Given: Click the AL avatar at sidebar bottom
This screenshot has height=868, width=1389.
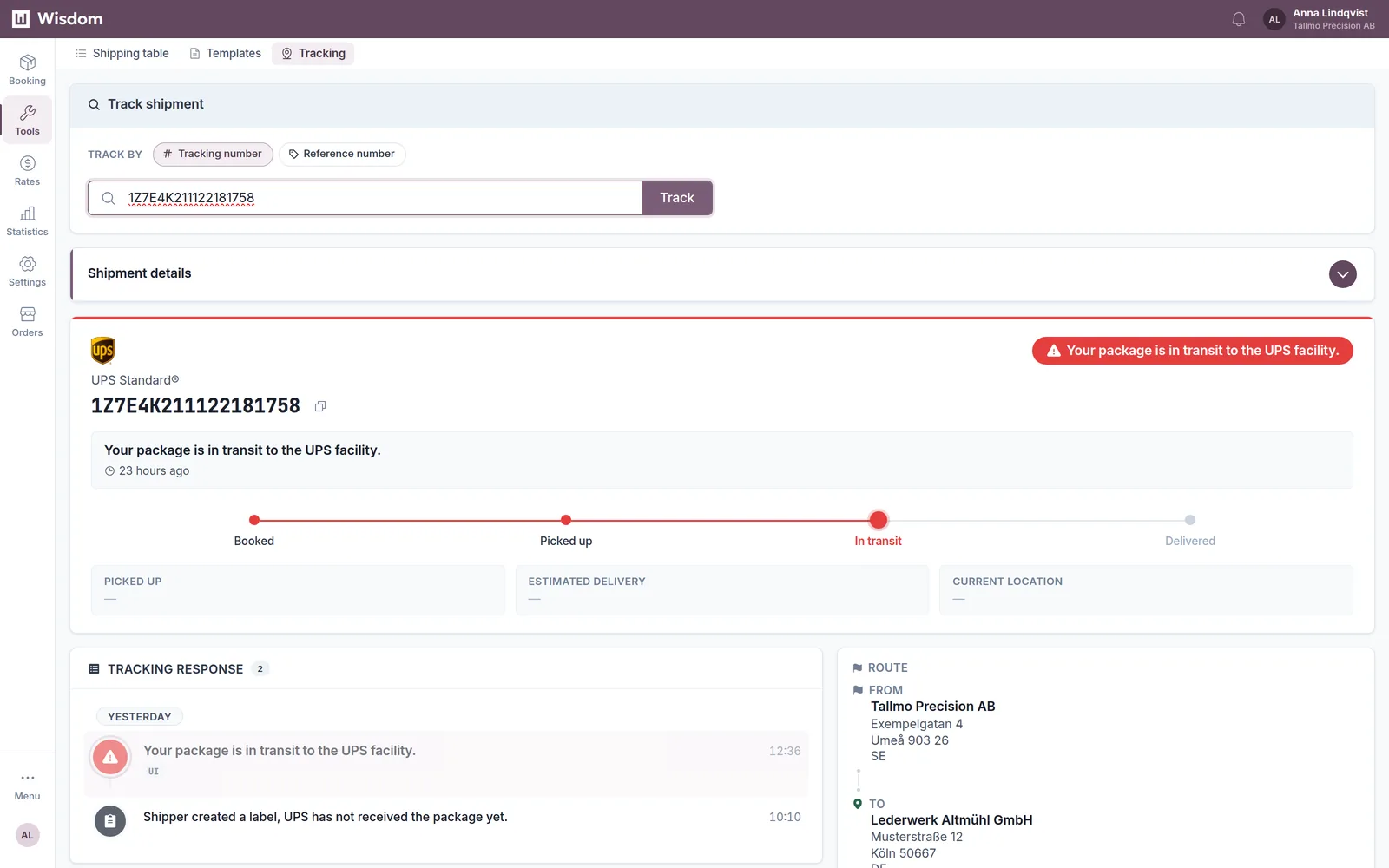Looking at the screenshot, I should (x=28, y=835).
